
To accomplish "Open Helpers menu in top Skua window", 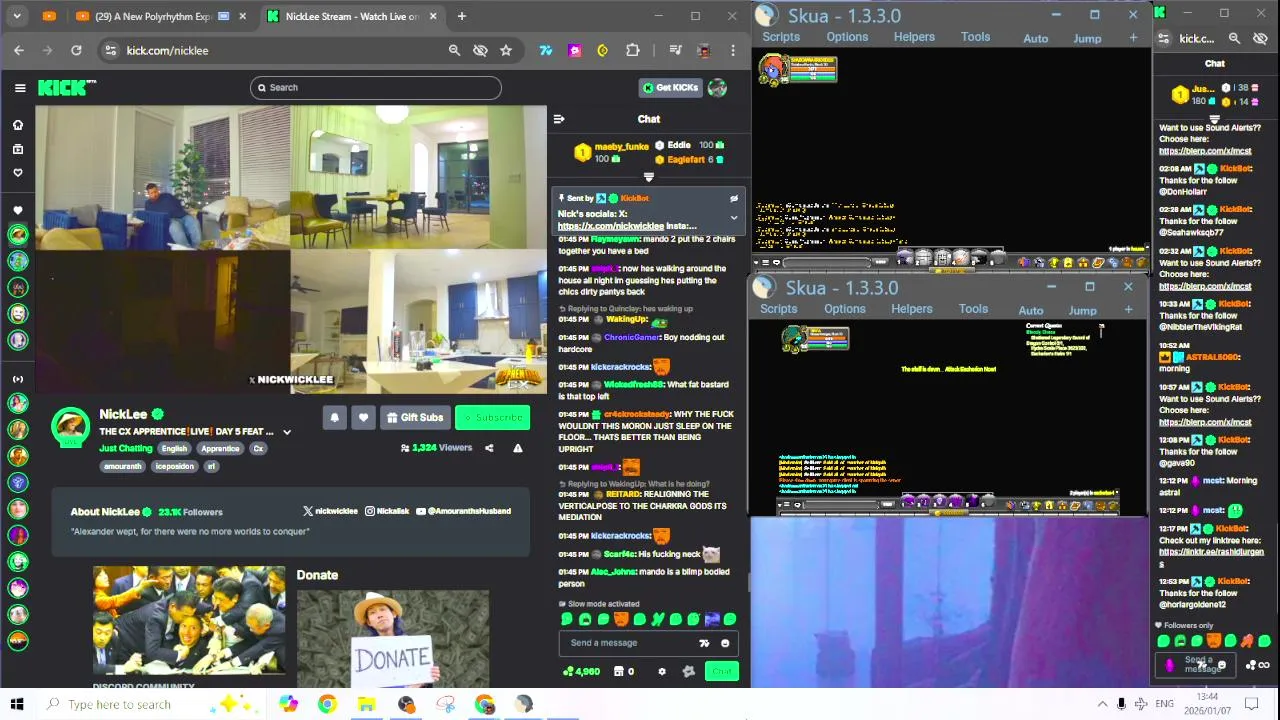I will [914, 37].
